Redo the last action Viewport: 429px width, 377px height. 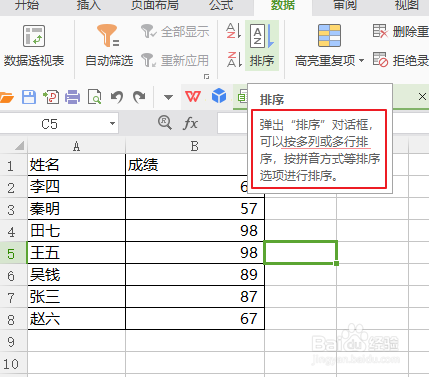click(139, 97)
